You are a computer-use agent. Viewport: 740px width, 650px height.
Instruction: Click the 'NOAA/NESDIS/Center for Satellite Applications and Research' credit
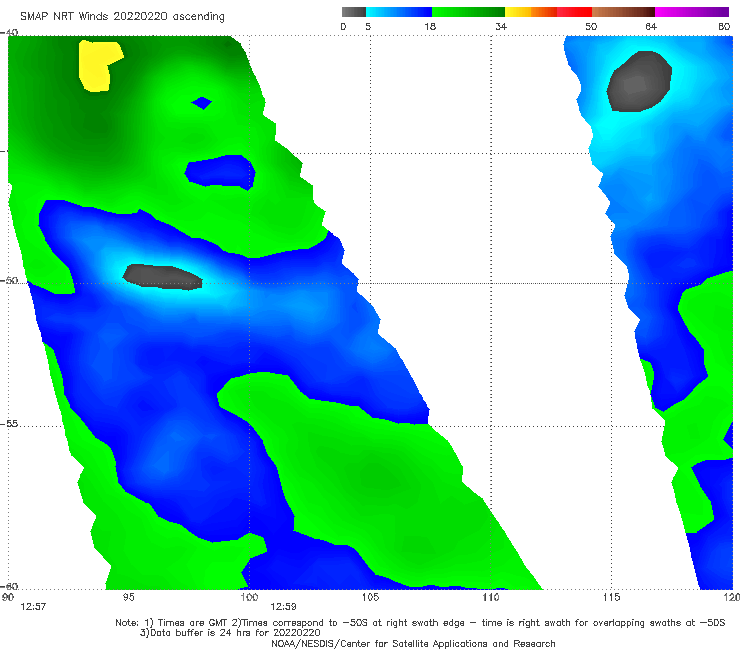pyautogui.click(x=413, y=643)
